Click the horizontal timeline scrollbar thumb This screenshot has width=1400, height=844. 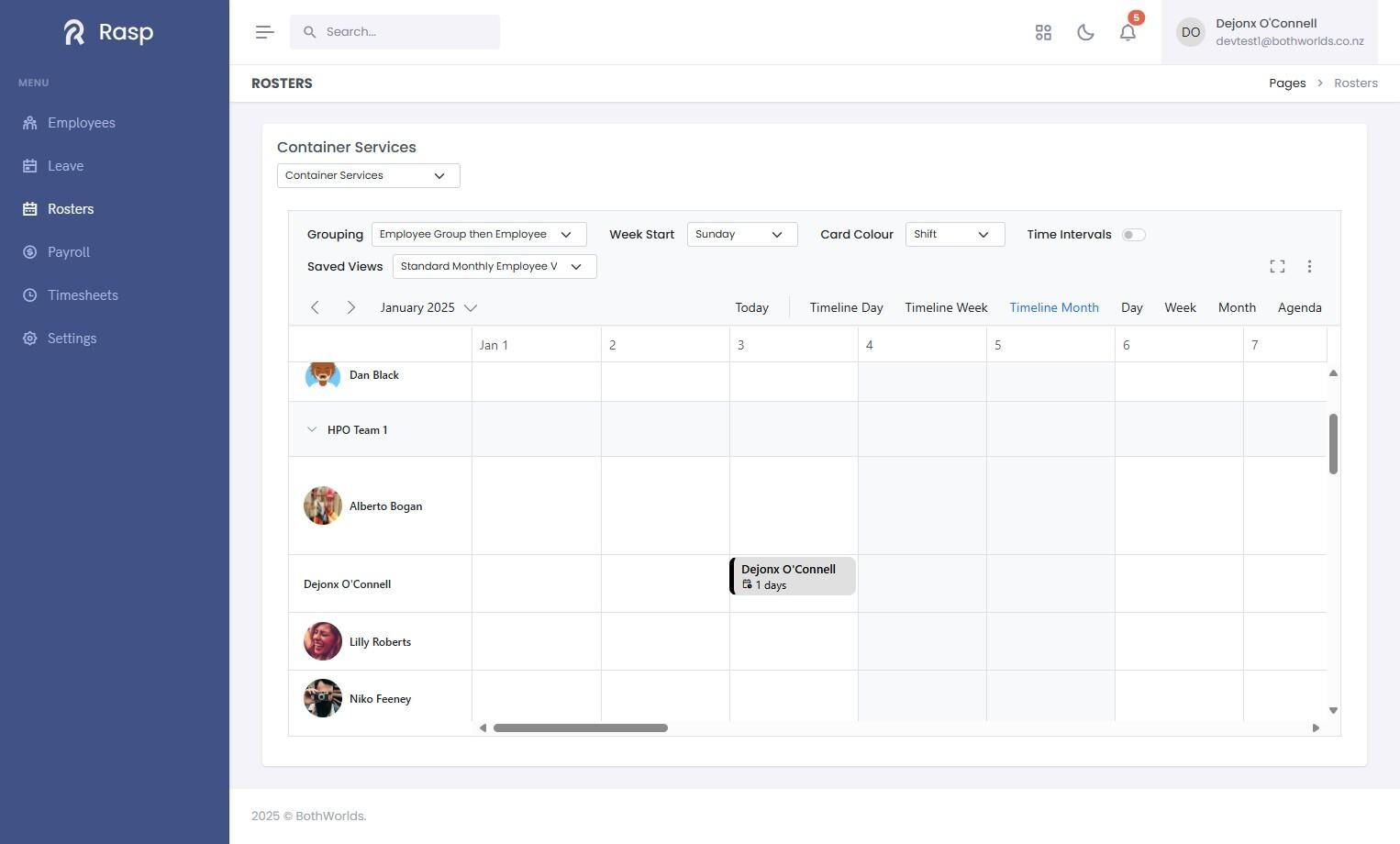(581, 727)
